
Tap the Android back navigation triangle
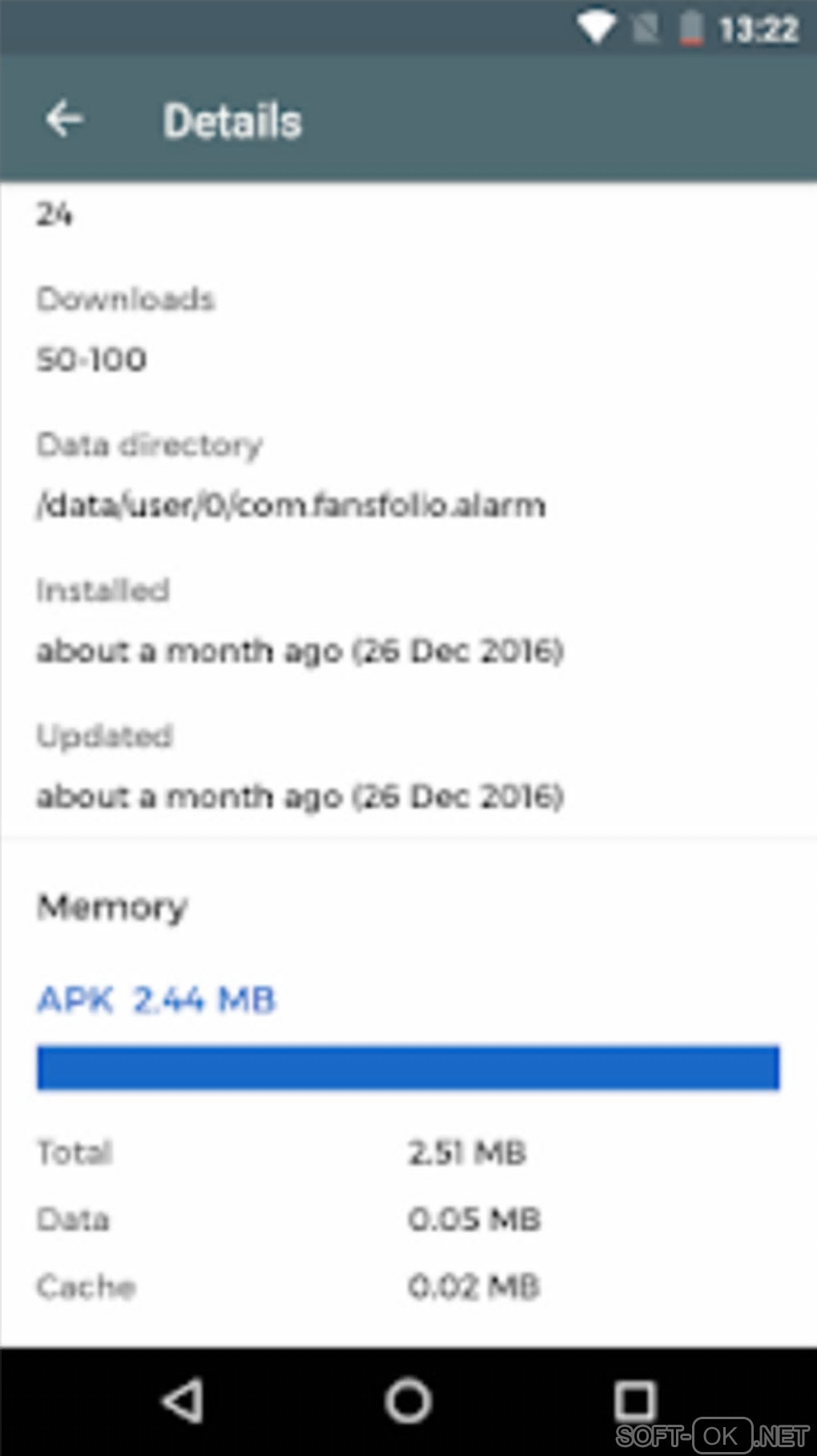tap(183, 1401)
